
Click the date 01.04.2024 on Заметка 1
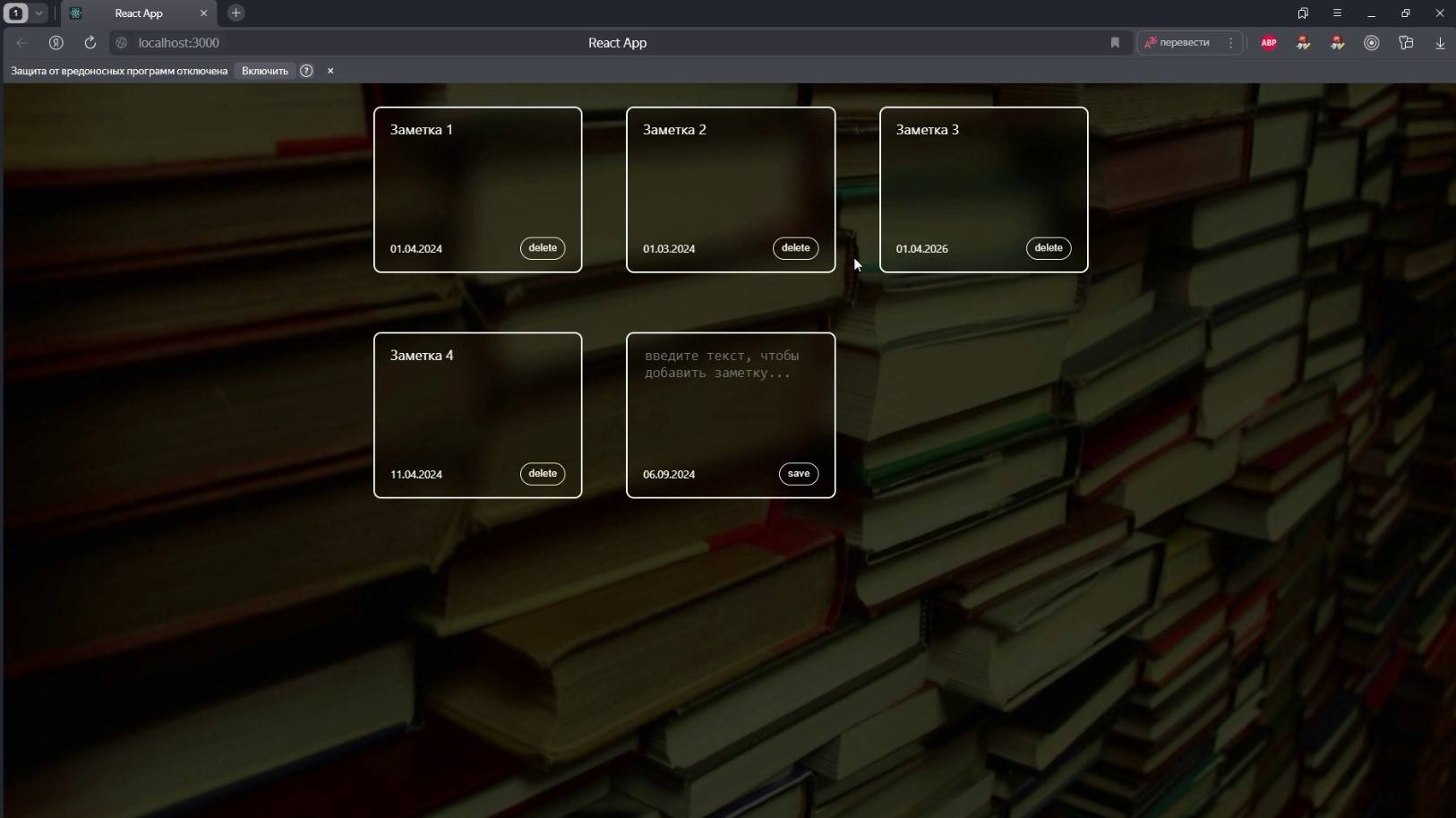tap(416, 249)
